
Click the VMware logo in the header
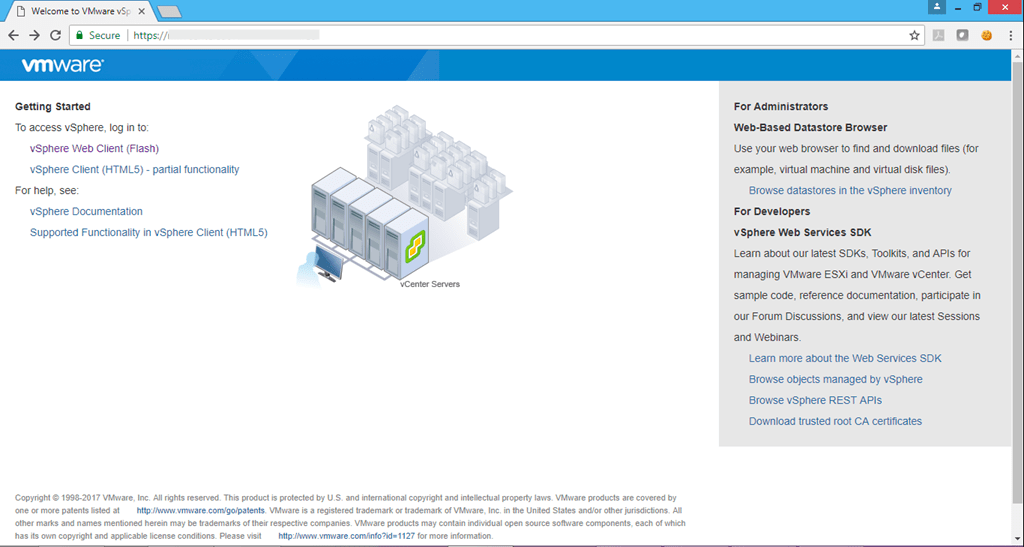(x=62, y=66)
